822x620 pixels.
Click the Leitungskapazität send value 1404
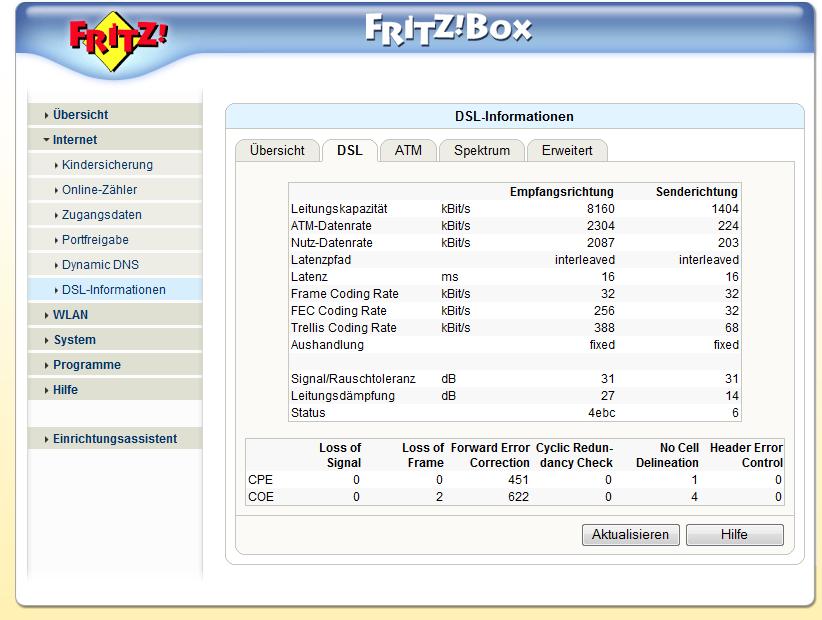[725, 209]
